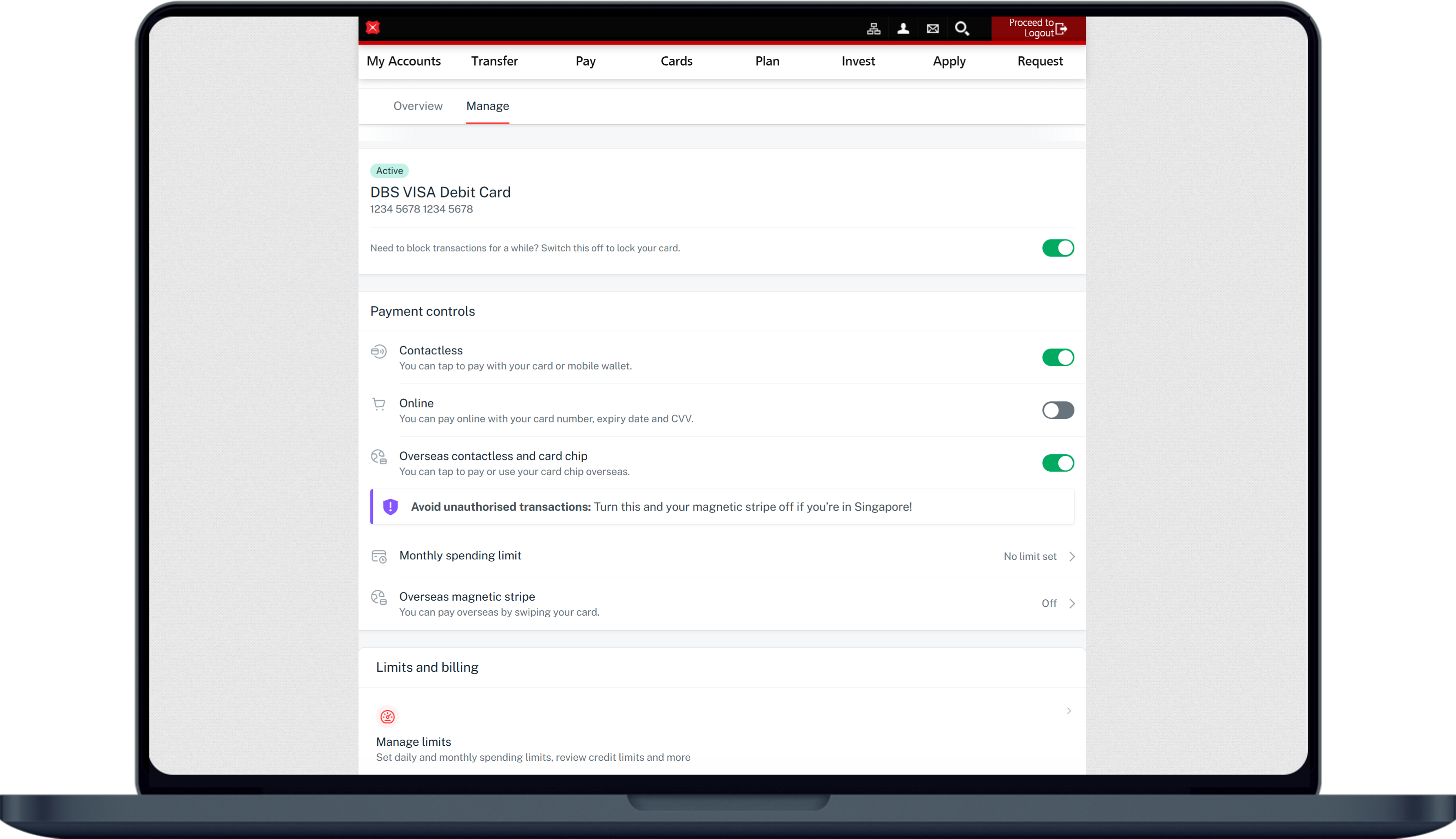Open the Cards menu

(676, 61)
